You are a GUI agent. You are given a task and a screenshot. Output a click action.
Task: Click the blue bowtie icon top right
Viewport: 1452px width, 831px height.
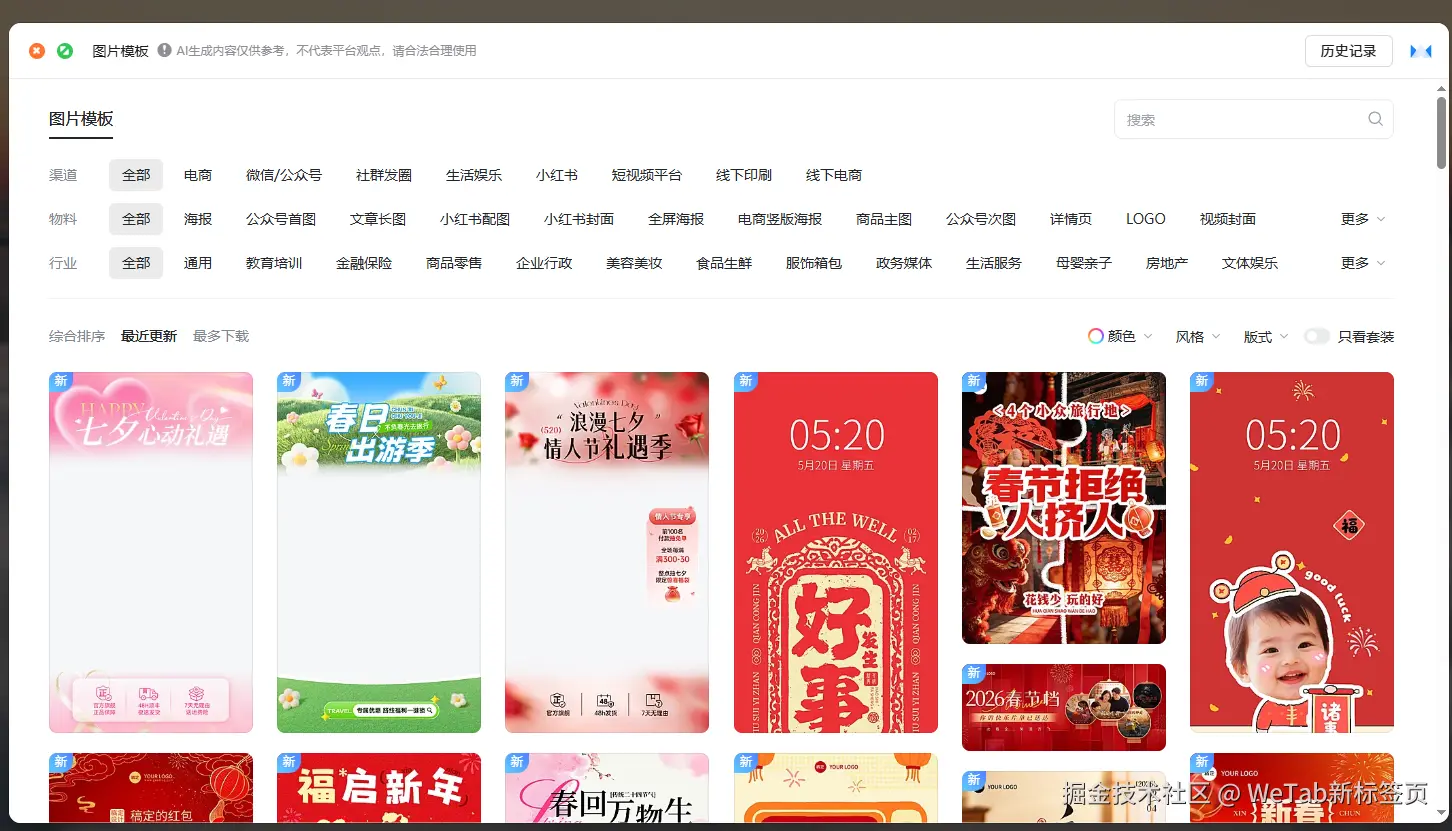click(x=1421, y=51)
